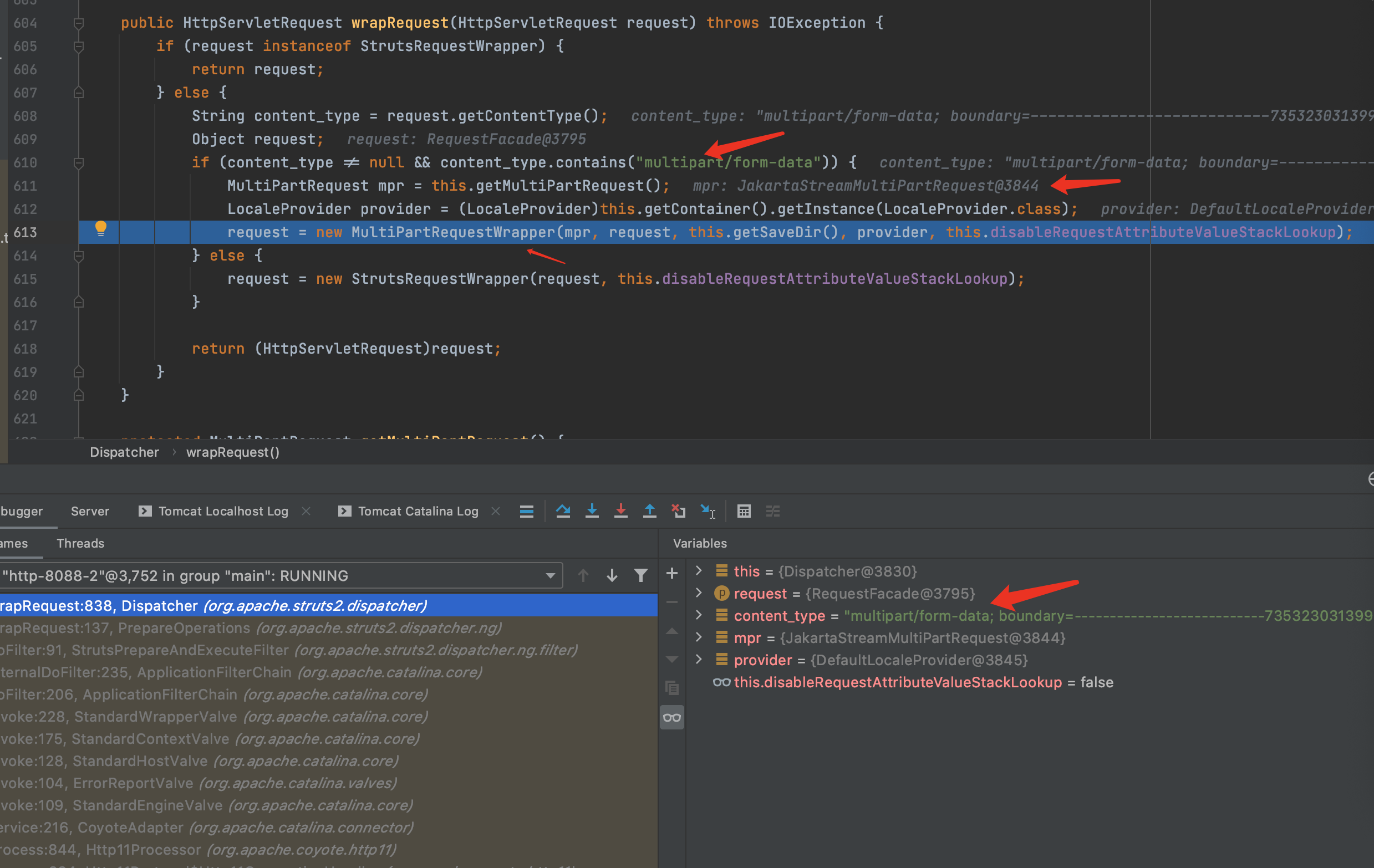
Task: Click Show Execution Point icon
Action: (x=527, y=511)
